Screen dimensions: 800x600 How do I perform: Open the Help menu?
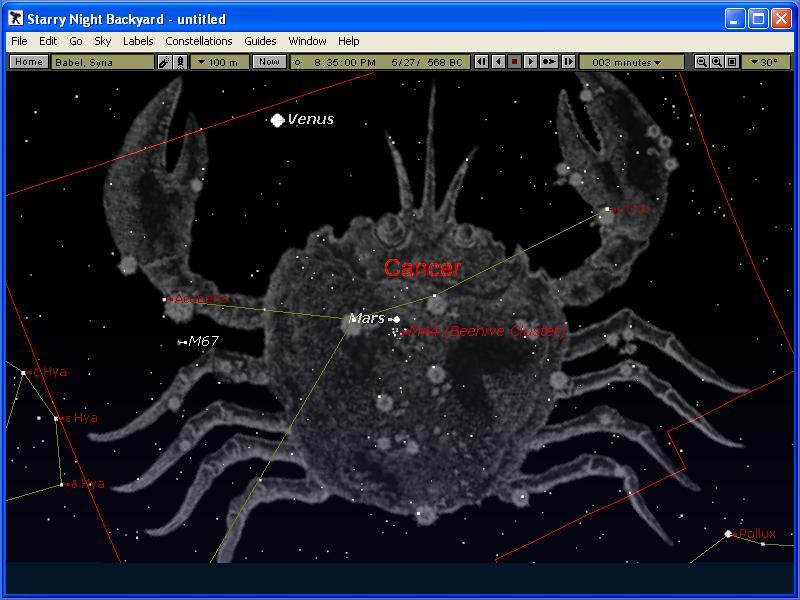pyautogui.click(x=348, y=41)
